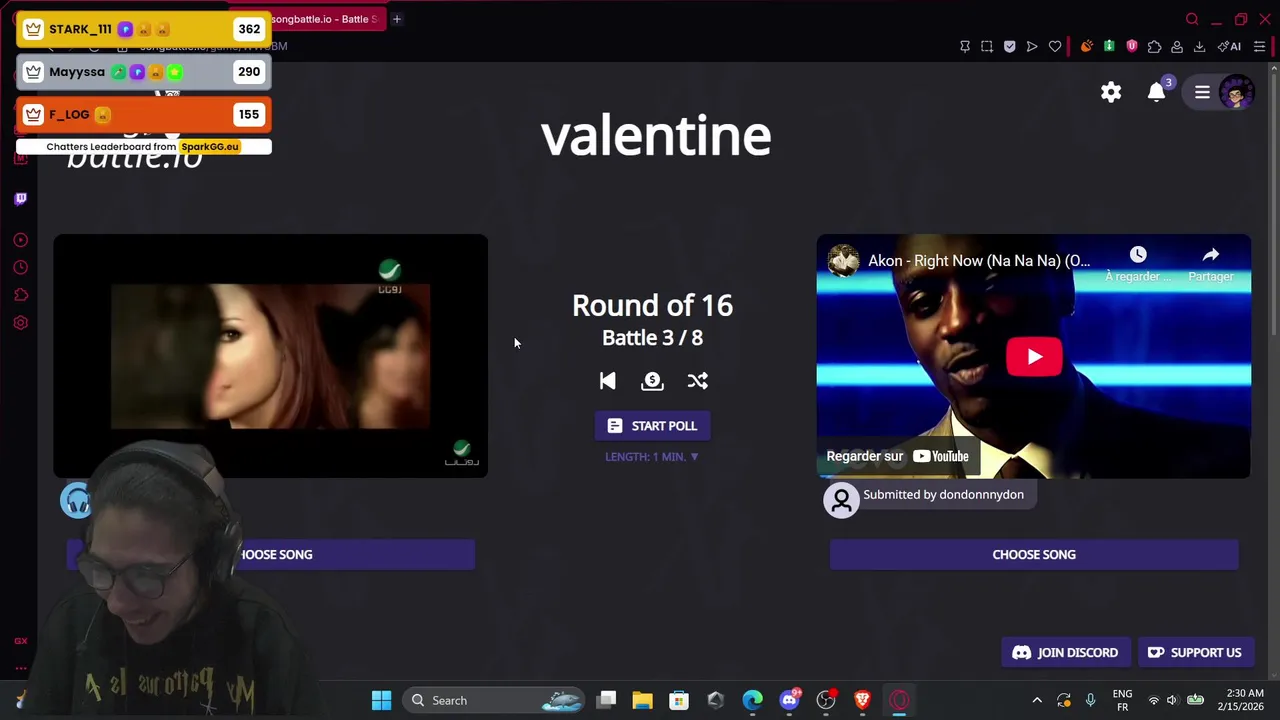Click the orange megaphone extension icon

1086,46
